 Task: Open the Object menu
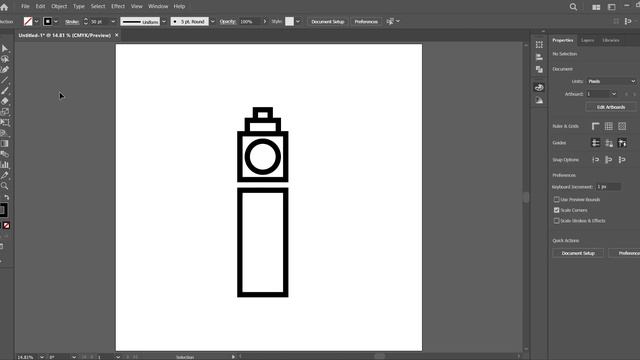click(59, 7)
